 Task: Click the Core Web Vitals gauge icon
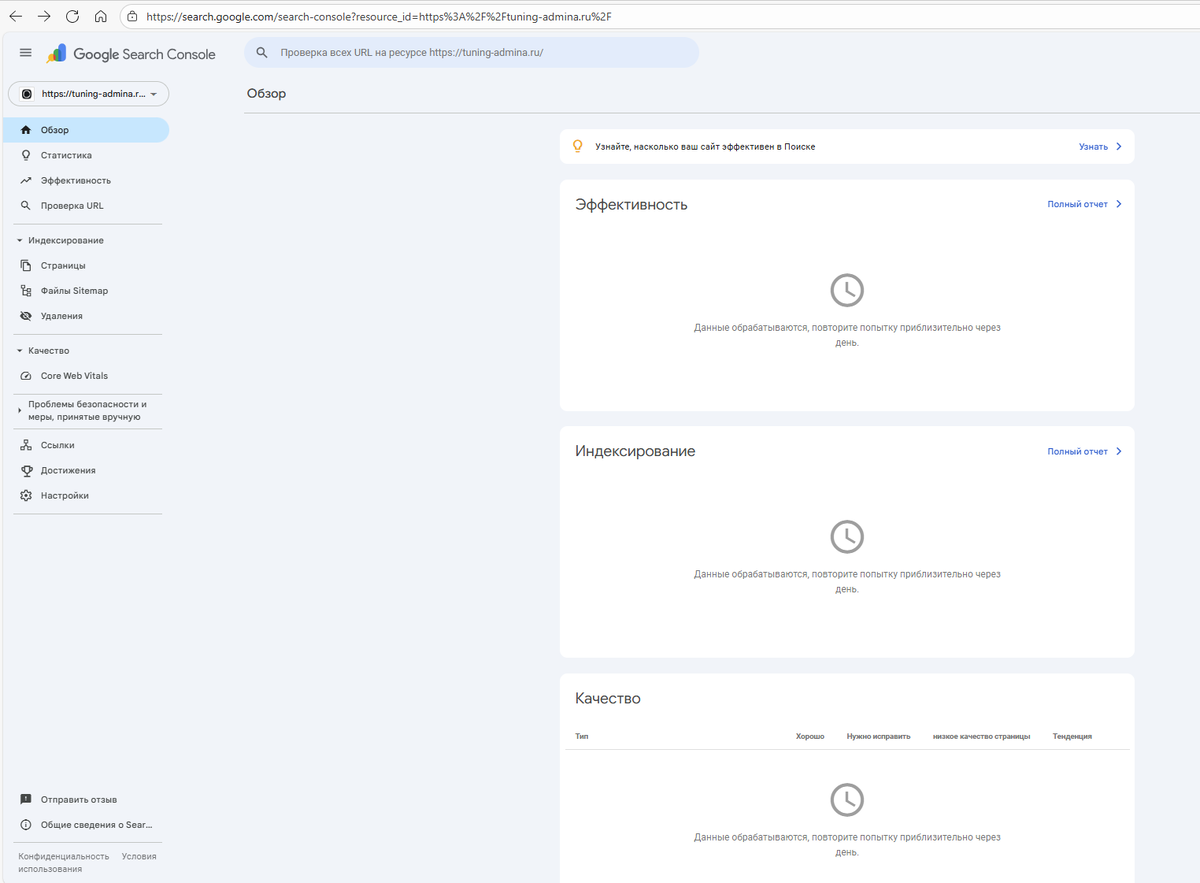tap(26, 376)
